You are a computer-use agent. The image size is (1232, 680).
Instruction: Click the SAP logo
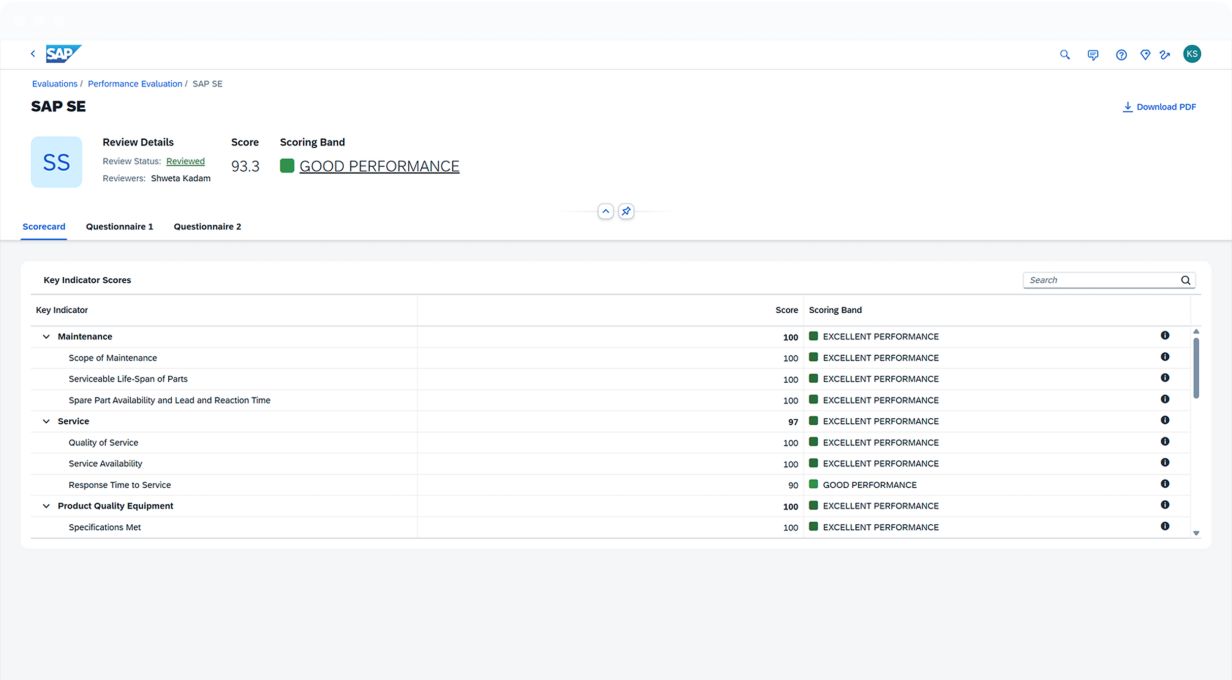point(63,54)
